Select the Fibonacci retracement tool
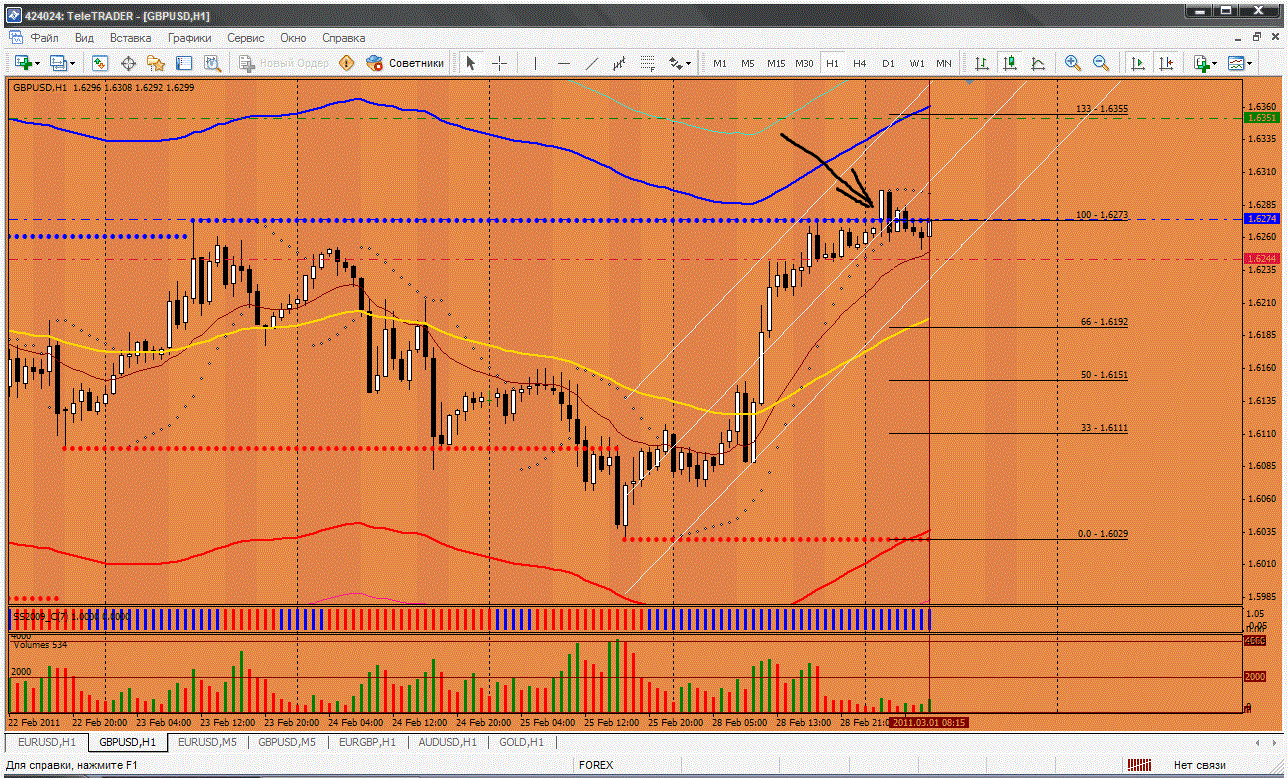Image resolution: width=1288 pixels, height=778 pixels. click(x=648, y=63)
